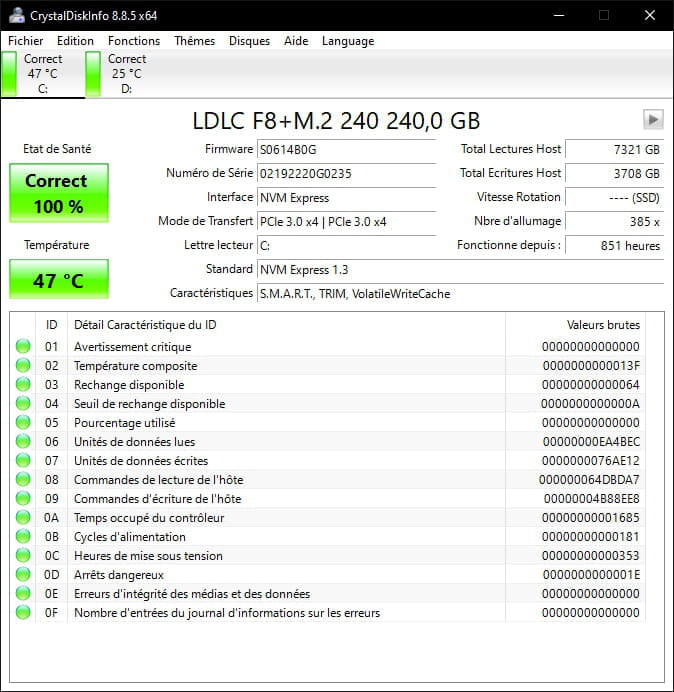Minimize the CrystalDiskInfo window
This screenshot has width=674, height=692.
(x=559, y=15)
